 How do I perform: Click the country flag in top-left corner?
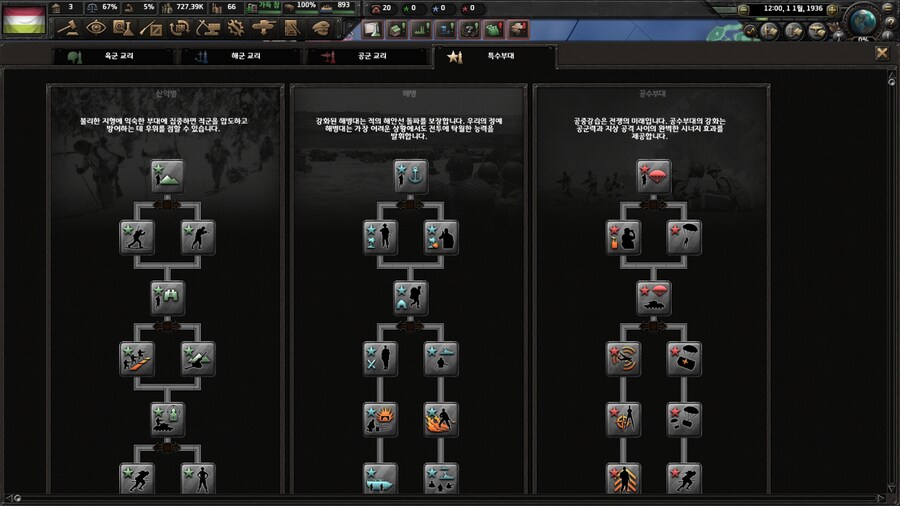pyautogui.click(x=24, y=20)
